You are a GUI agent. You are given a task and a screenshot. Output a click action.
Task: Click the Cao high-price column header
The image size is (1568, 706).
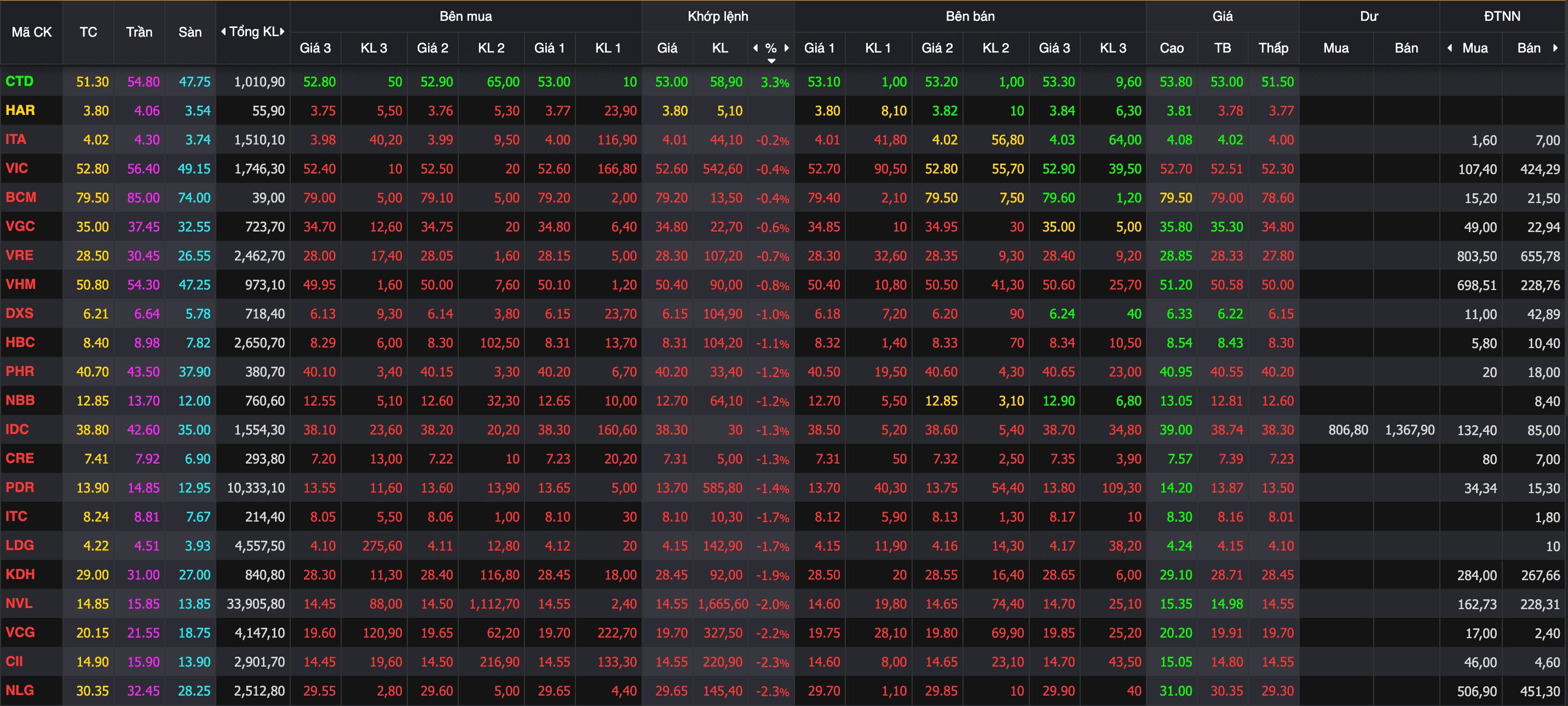(1172, 48)
